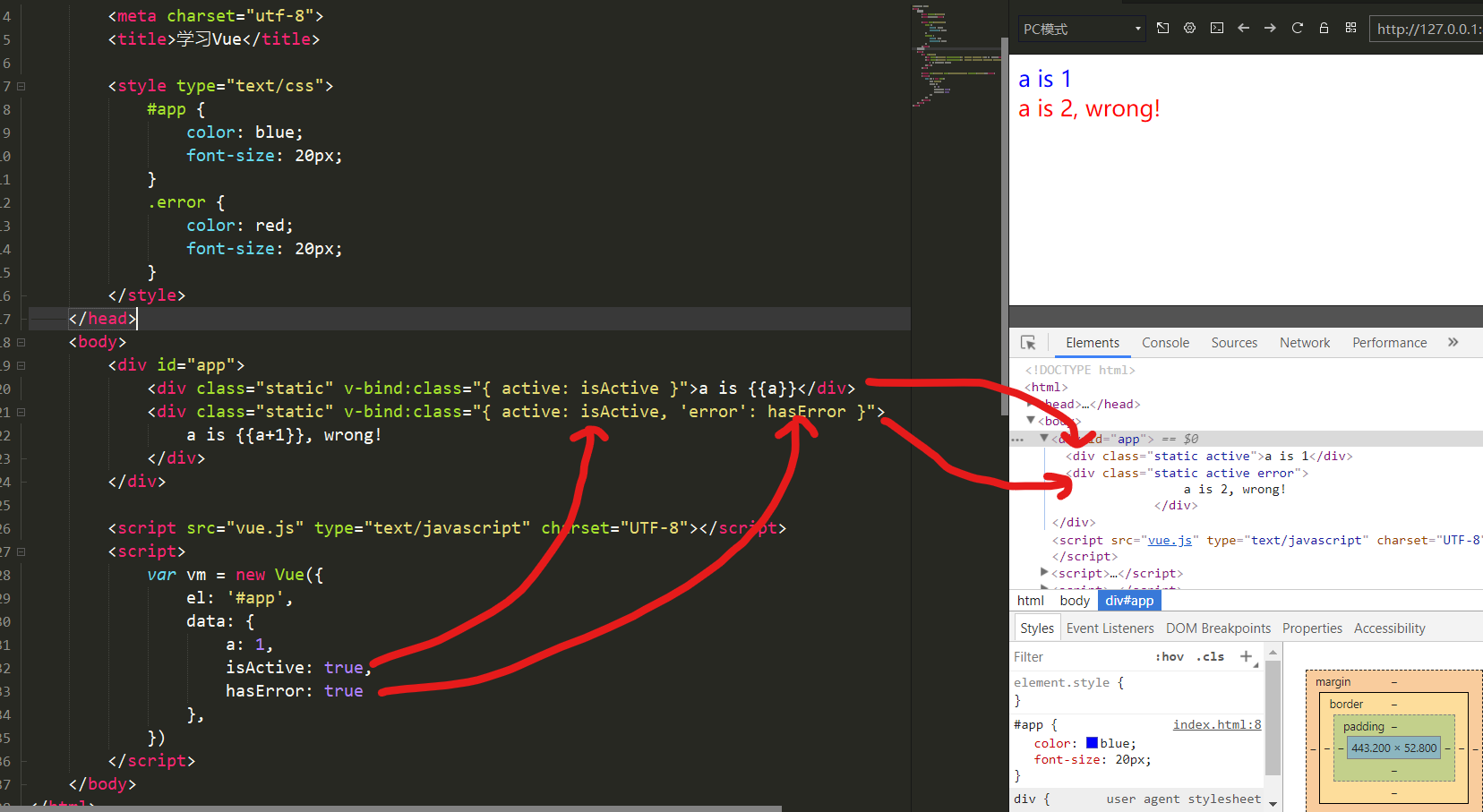Open element options three-dots next to div#app

point(1017,440)
